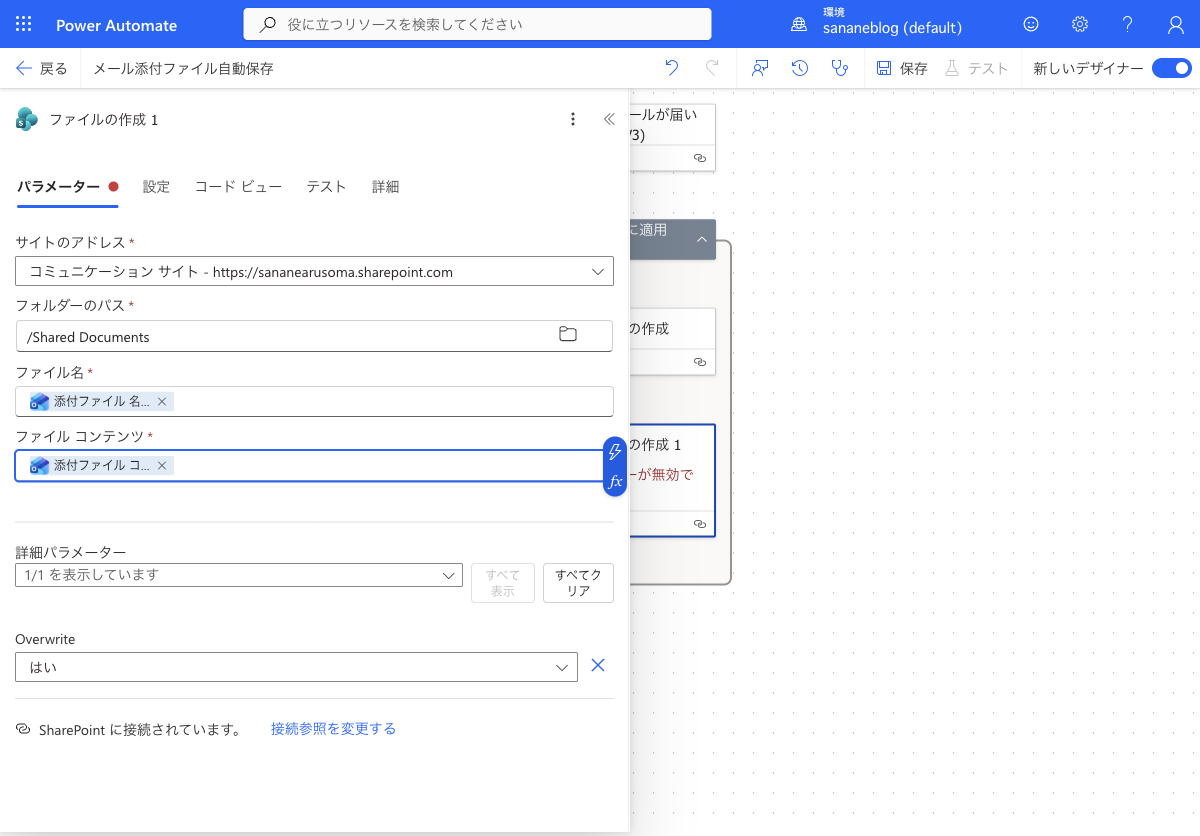Click the link icon on の作成 card
The height and width of the screenshot is (836, 1200).
pos(700,362)
